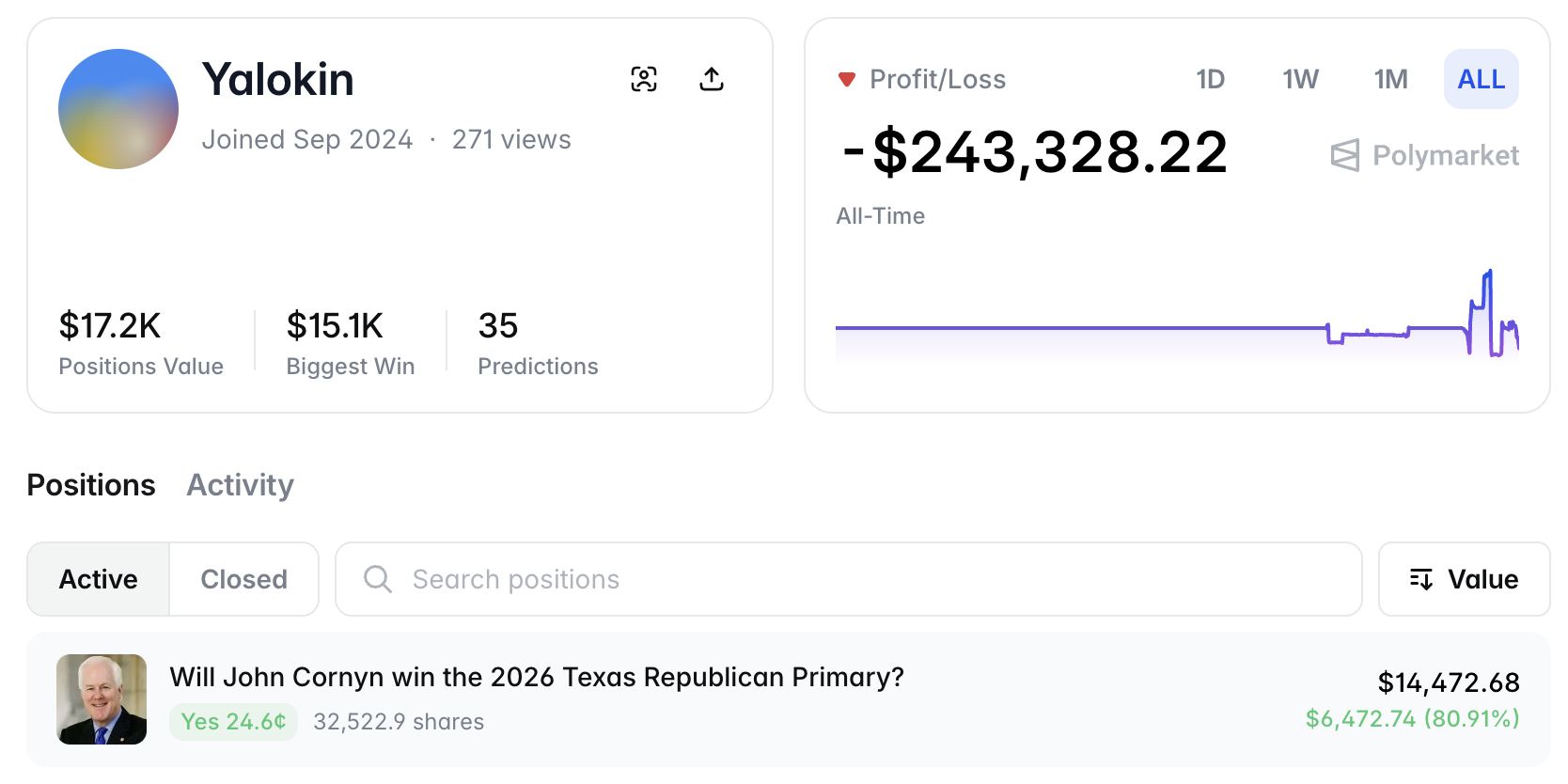The height and width of the screenshot is (784, 1568).
Task: Show Active positions
Action: coord(99,579)
